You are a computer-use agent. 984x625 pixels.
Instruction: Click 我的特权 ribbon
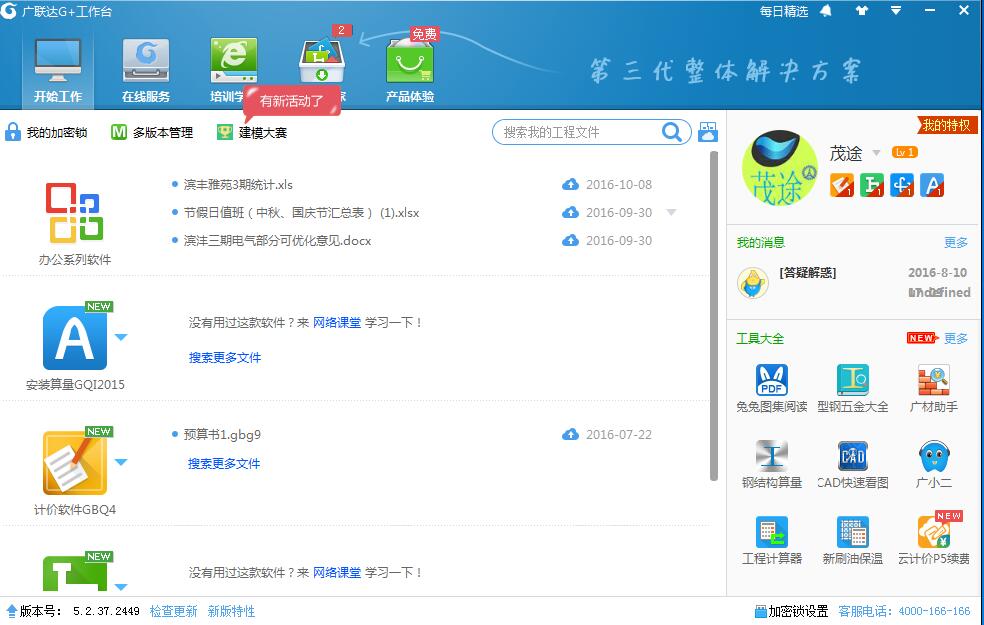pyautogui.click(x=946, y=125)
